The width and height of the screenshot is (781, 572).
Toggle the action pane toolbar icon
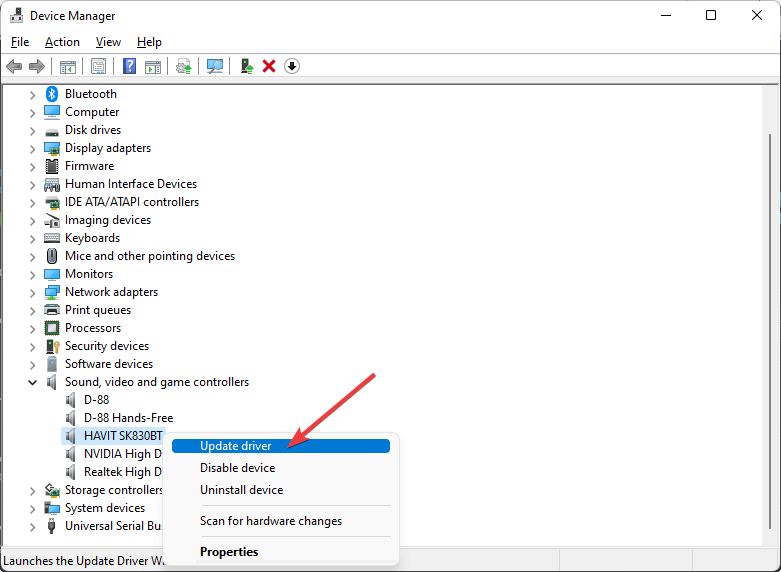(153, 66)
